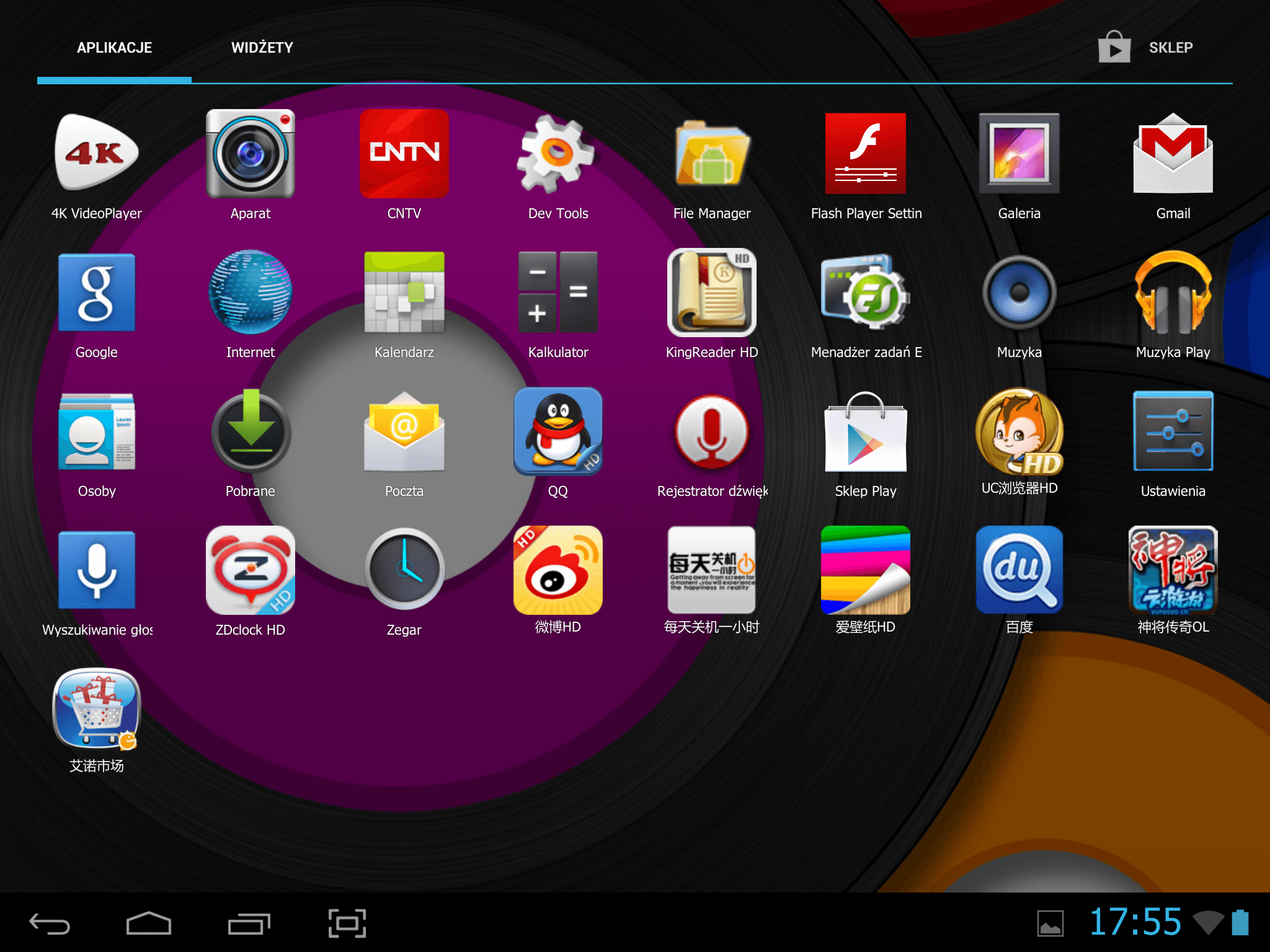Open Menadżer zadań ES task manager
The height and width of the screenshot is (952, 1270).
point(866,292)
